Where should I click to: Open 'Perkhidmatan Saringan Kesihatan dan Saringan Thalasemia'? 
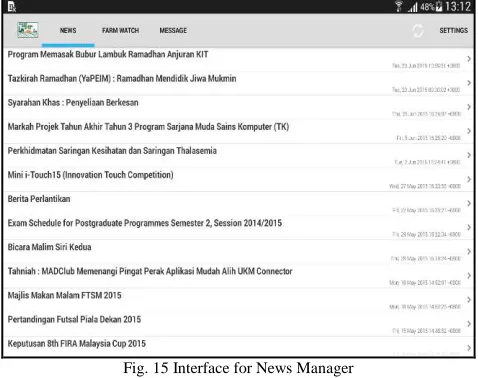coord(112,151)
